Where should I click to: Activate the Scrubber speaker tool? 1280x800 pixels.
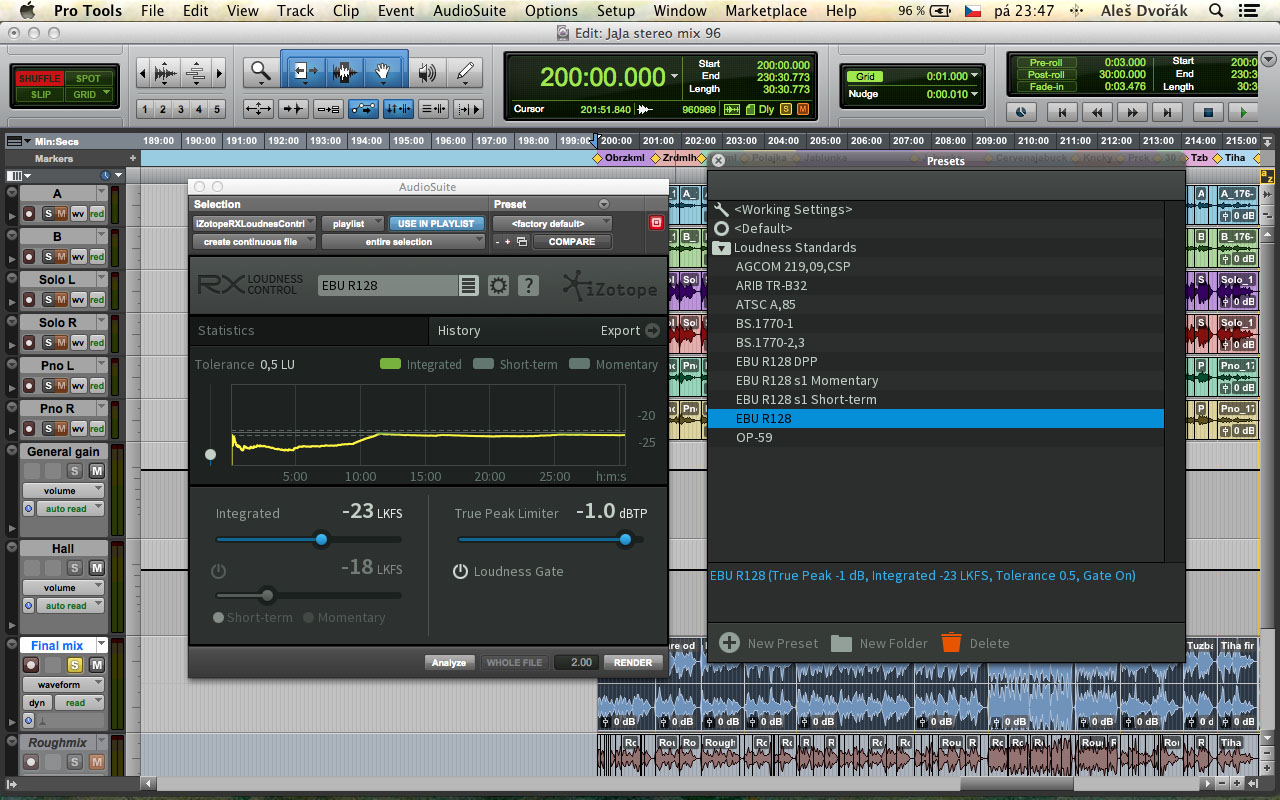point(427,72)
